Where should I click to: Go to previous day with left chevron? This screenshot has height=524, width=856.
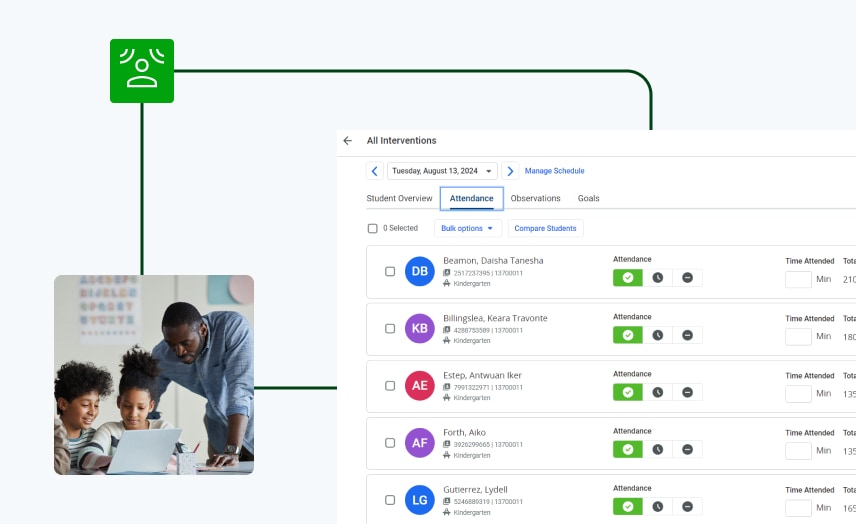click(374, 171)
